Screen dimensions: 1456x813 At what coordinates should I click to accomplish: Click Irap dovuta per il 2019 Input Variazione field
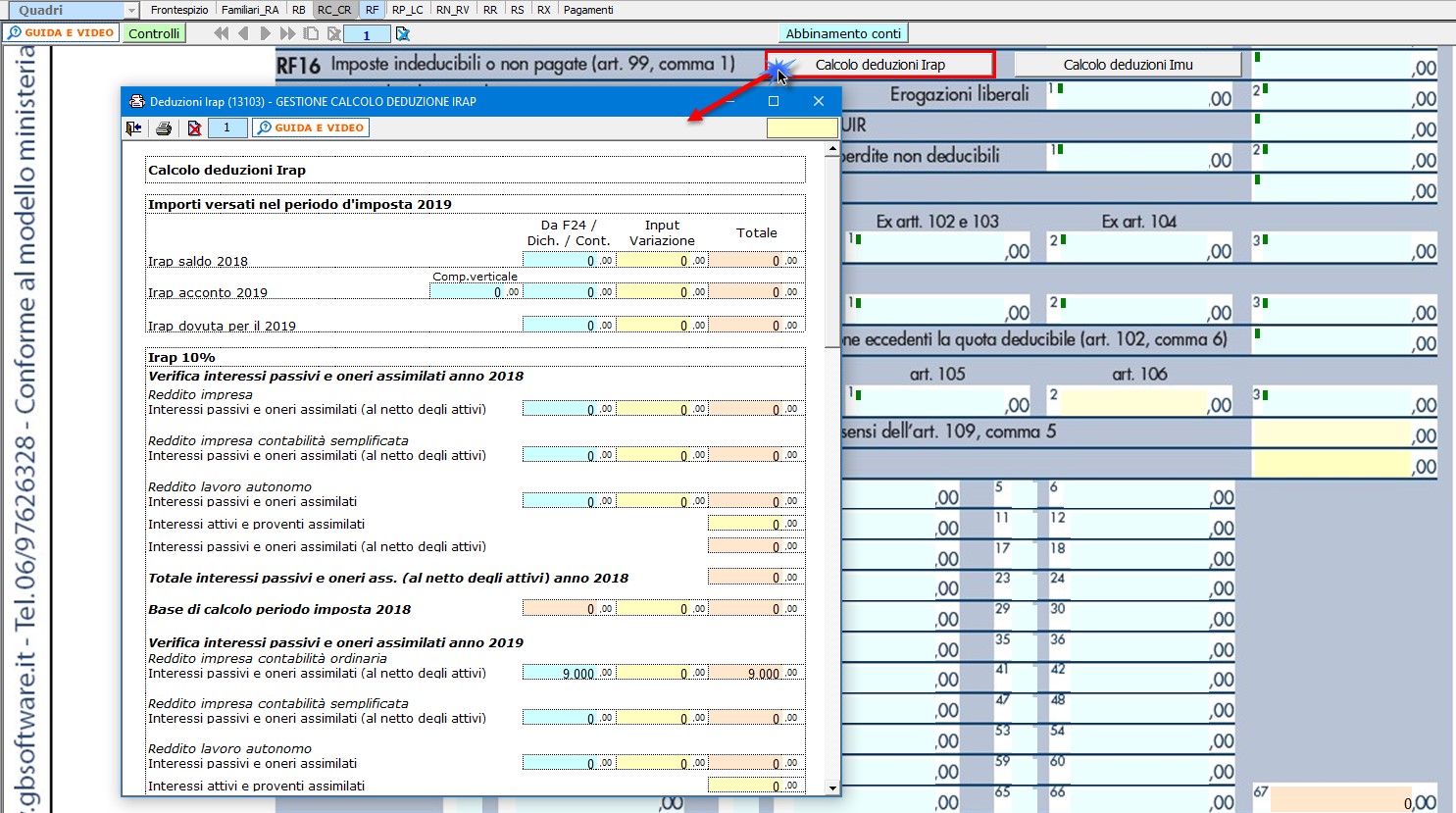tap(662, 325)
